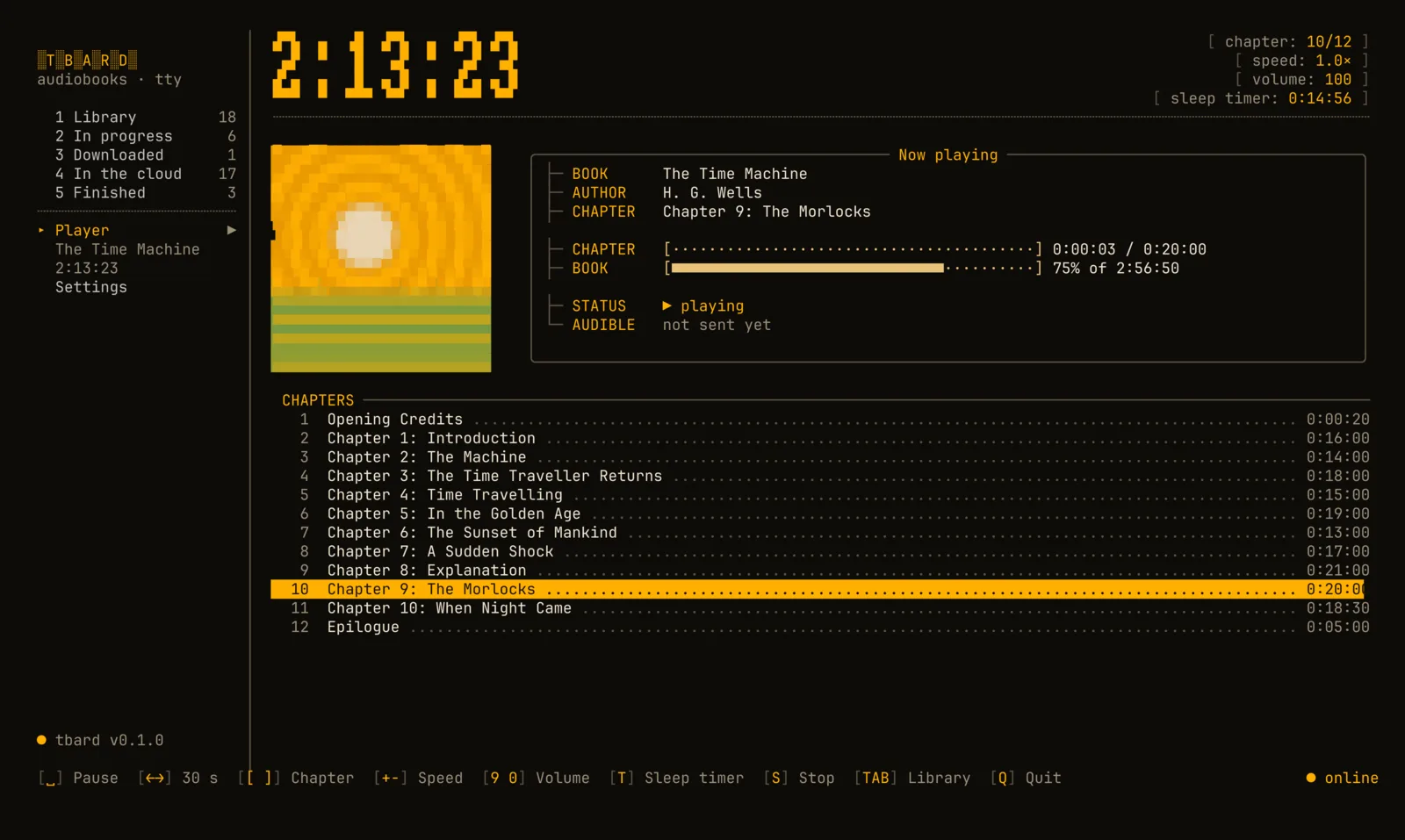
Task: Click the Sleep timer shortcut
Action: [676, 778]
